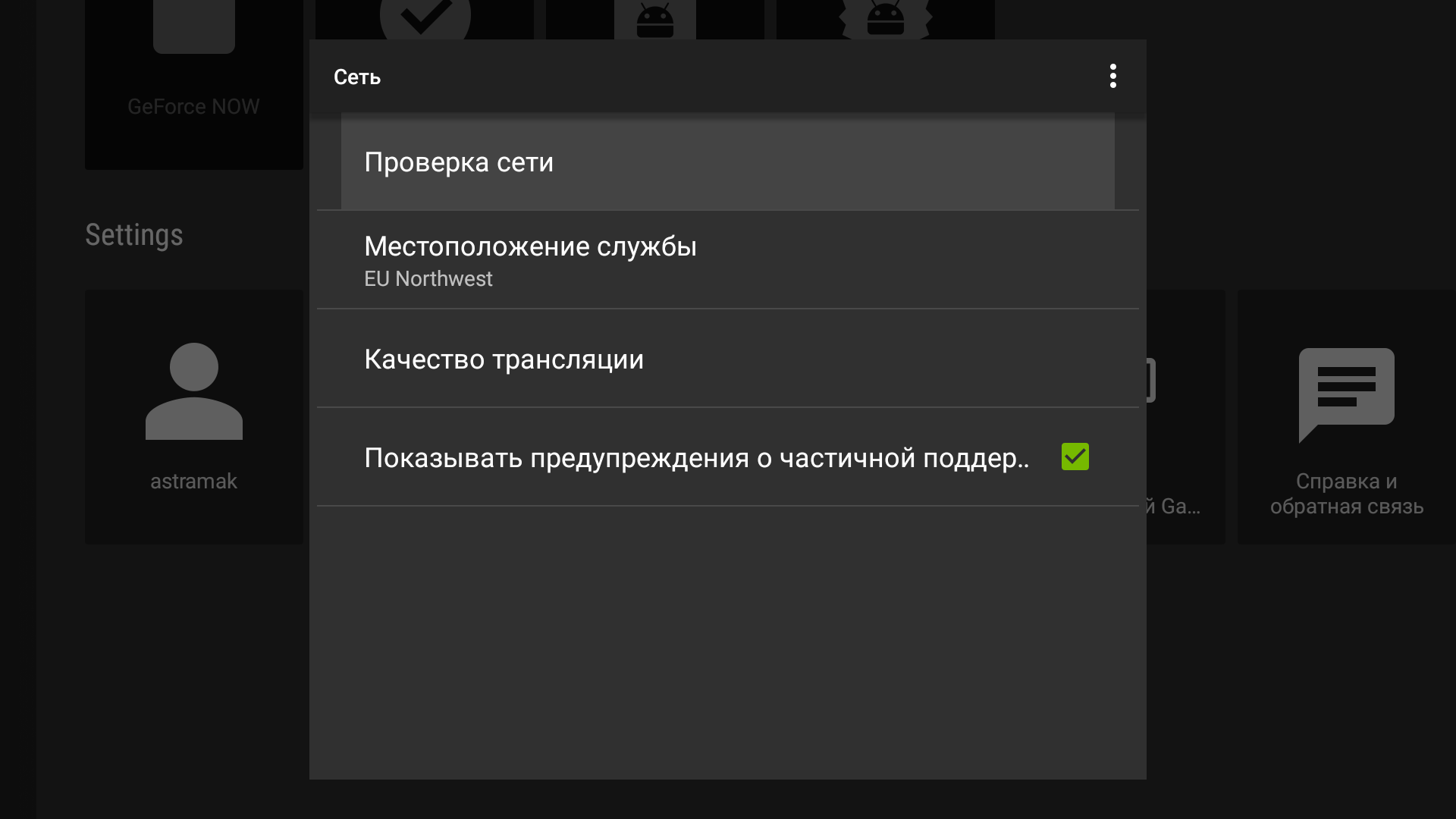Viewport: 1456px width, 819px height.
Task: Click the Сеть dialog title
Action: 357,77
